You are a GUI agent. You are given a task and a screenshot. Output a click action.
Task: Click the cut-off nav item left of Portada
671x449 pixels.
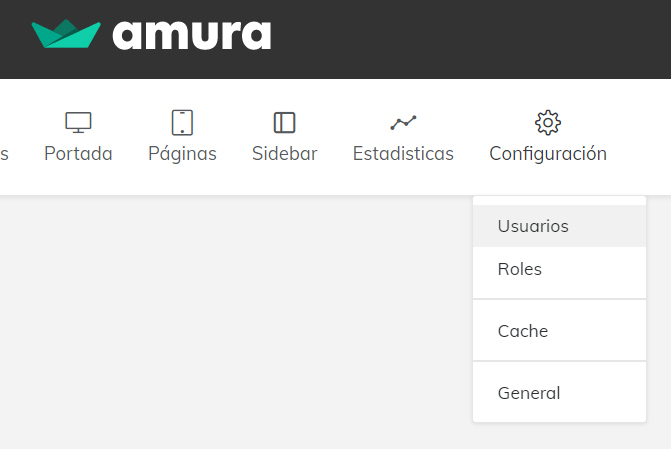[4, 154]
